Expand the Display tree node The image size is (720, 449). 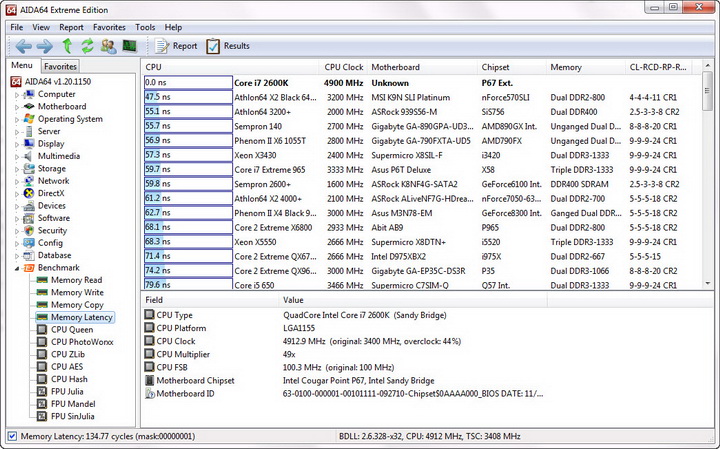click(17, 145)
